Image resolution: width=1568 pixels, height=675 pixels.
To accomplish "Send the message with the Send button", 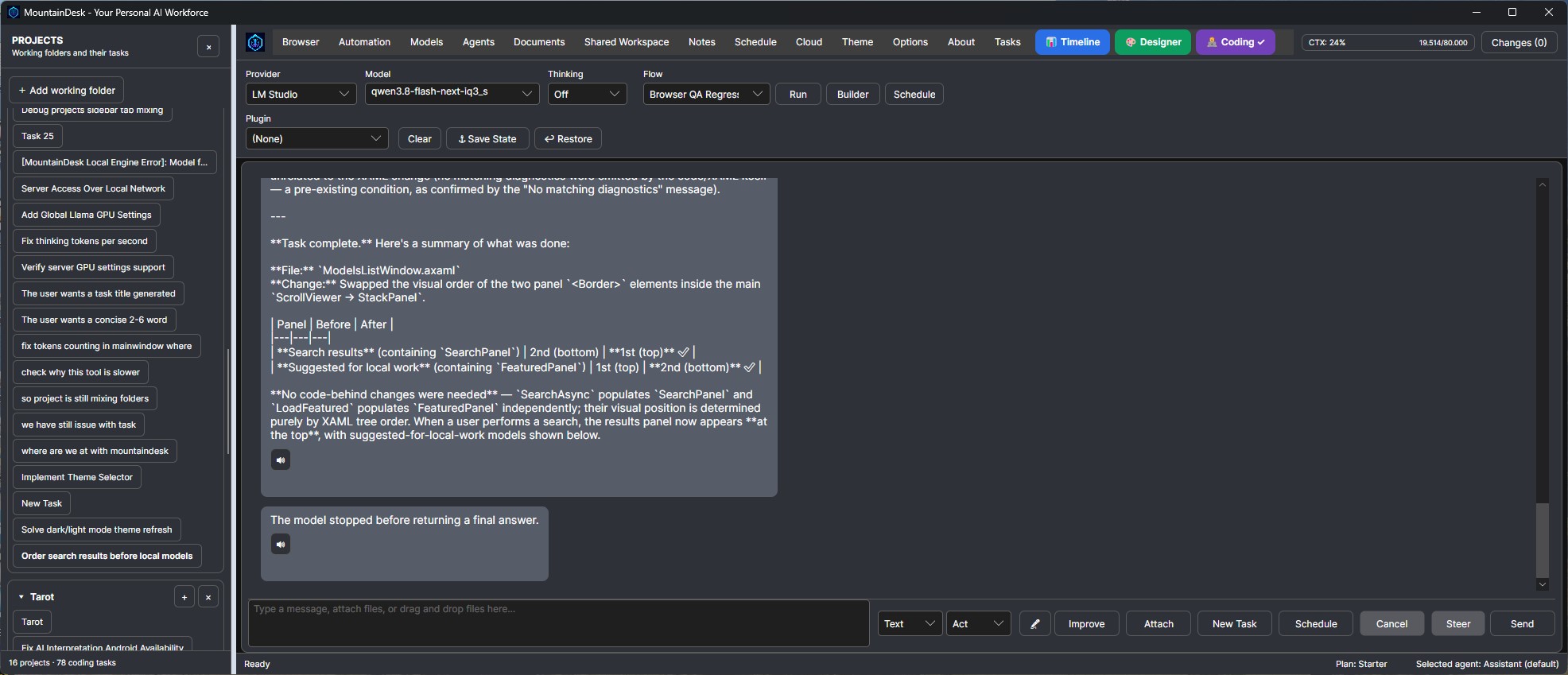I will tap(1522, 624).
